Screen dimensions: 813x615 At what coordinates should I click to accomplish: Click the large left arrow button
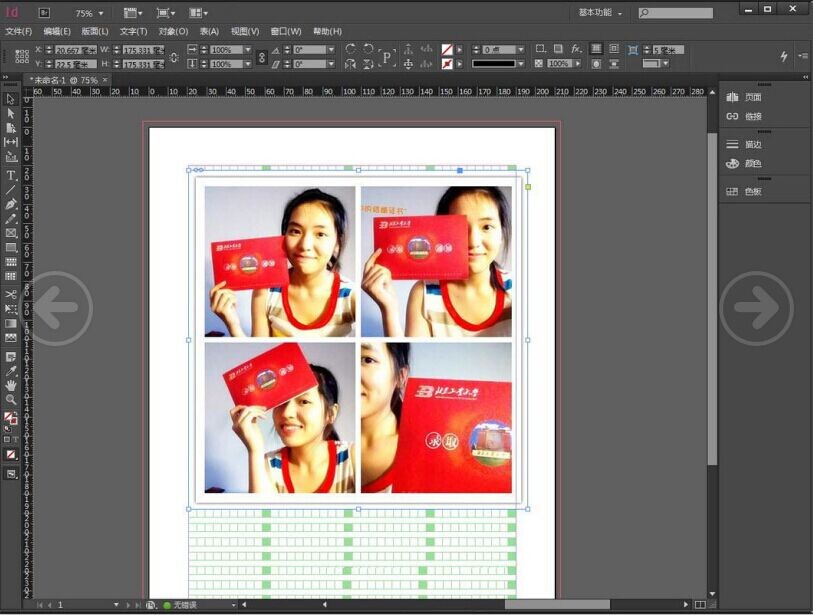point(57,308)
